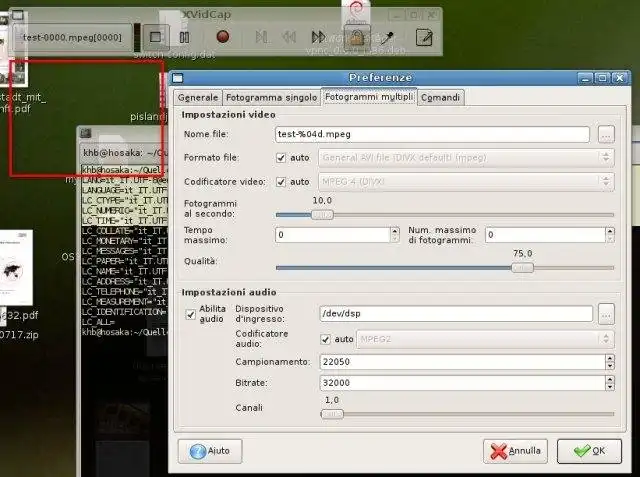Click the Tempo massimo field
The width and height of the screenshot is (640, 477).
[333, 235]
